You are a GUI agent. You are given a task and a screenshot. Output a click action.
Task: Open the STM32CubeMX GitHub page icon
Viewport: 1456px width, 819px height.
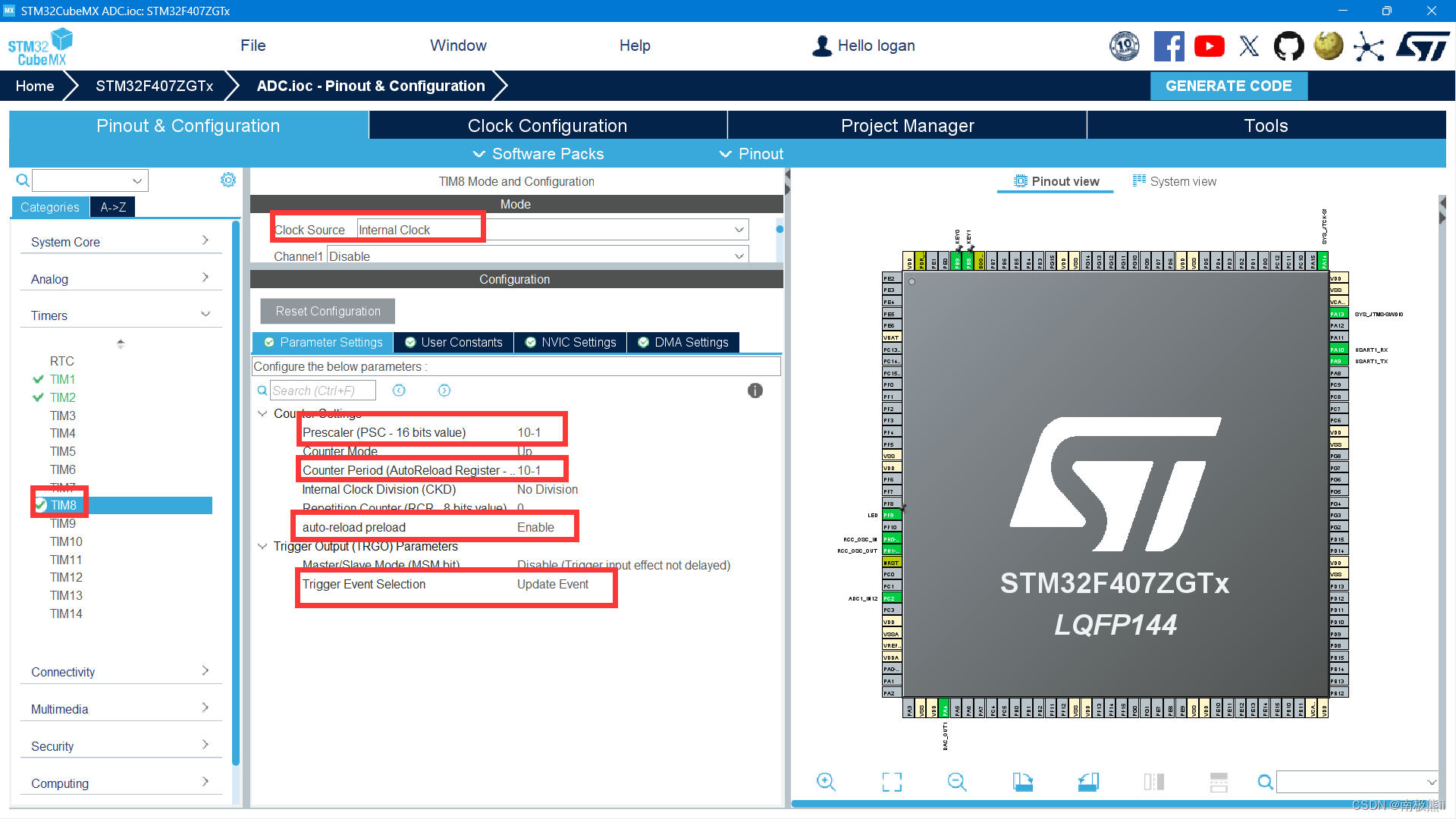coord(1289,45)
